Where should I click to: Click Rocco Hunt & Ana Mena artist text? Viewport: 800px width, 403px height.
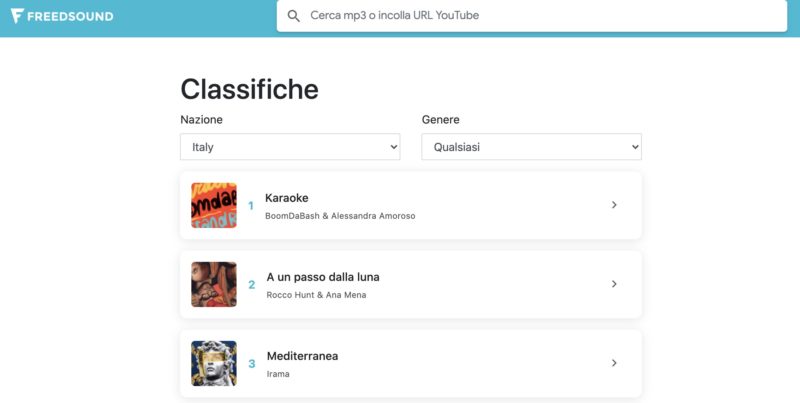pos(316,295)
